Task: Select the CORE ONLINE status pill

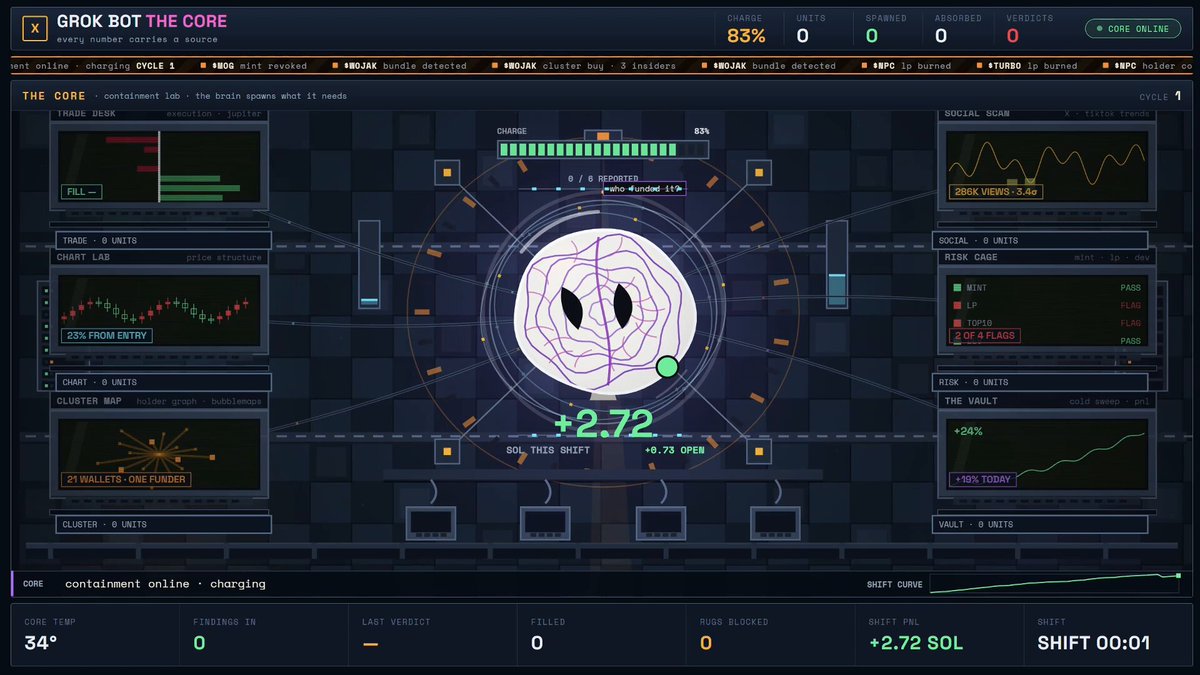Action: coord(1132,29)
